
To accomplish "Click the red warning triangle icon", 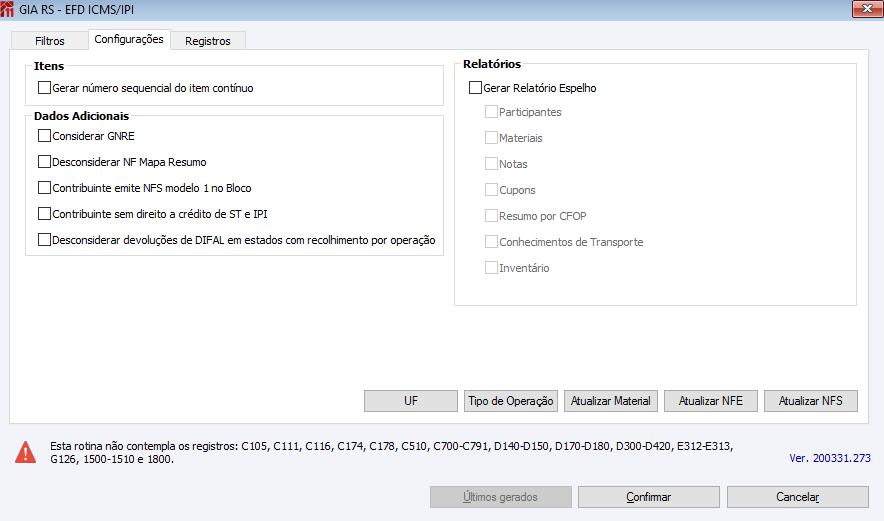I will point(26,452).
